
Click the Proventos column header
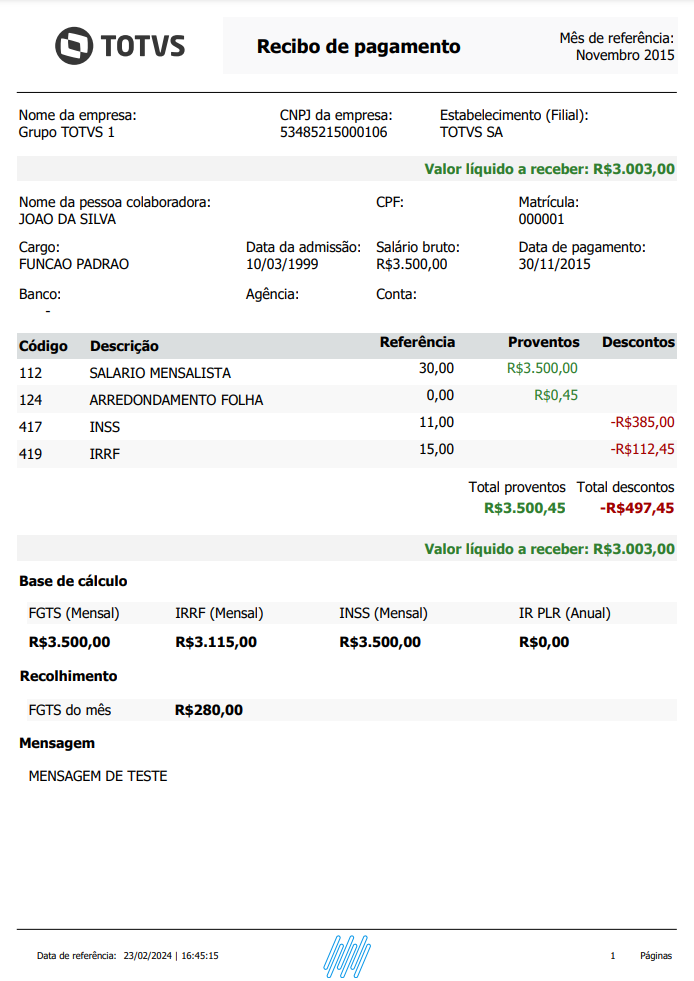coord(543,342)
